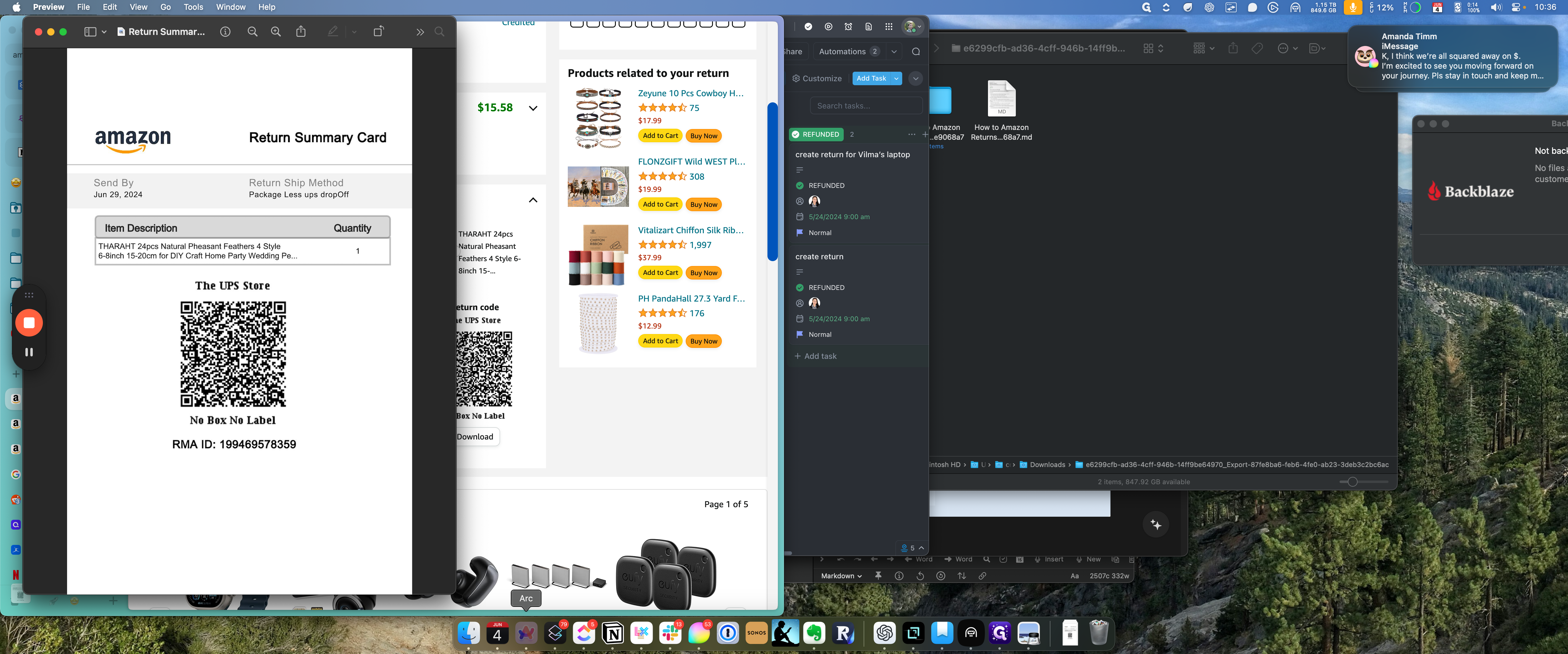
Task: Open the Tools menu in the menu bar
Action: click(x=193, y=7)
